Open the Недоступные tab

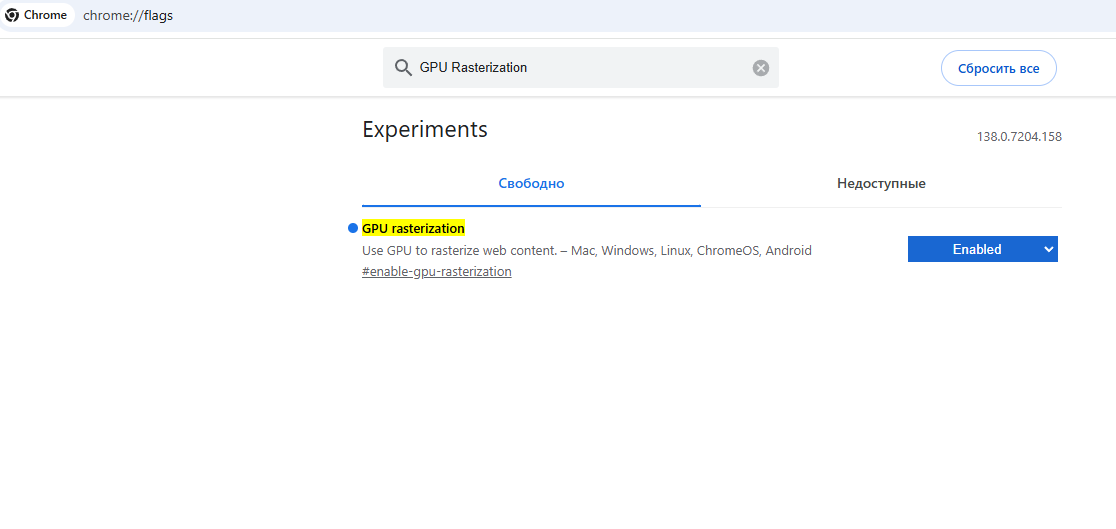(881, 184)
